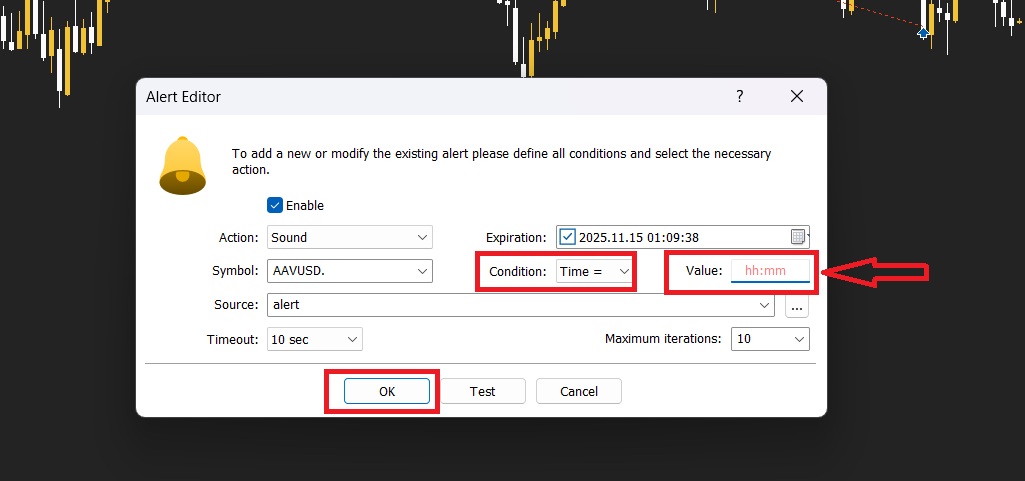
Task: Click the Test button
Action: (483, 391)
